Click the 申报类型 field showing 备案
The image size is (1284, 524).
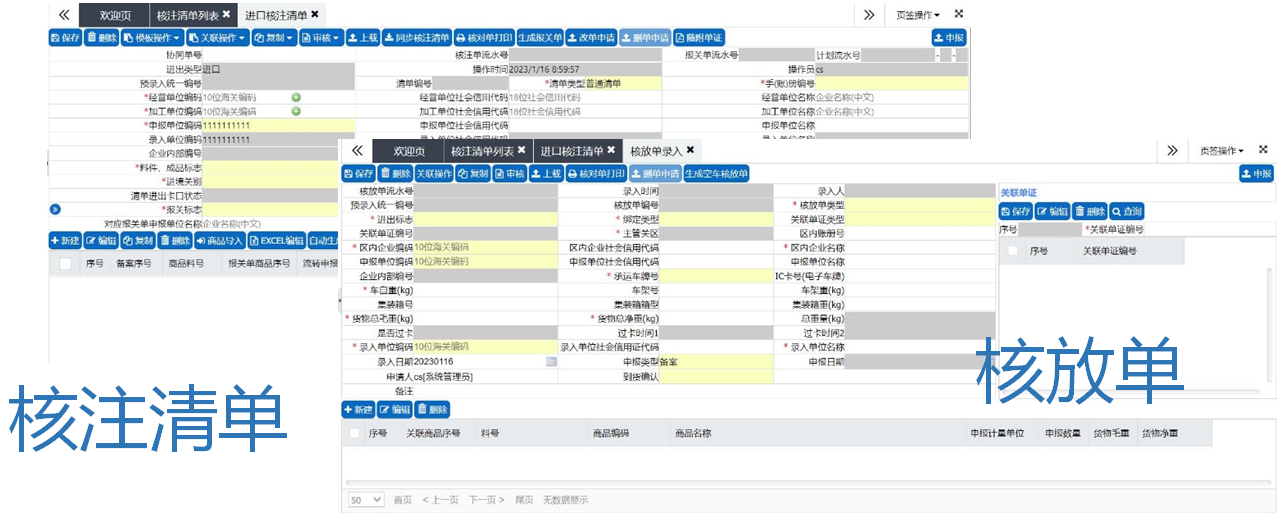click(716, 361)
